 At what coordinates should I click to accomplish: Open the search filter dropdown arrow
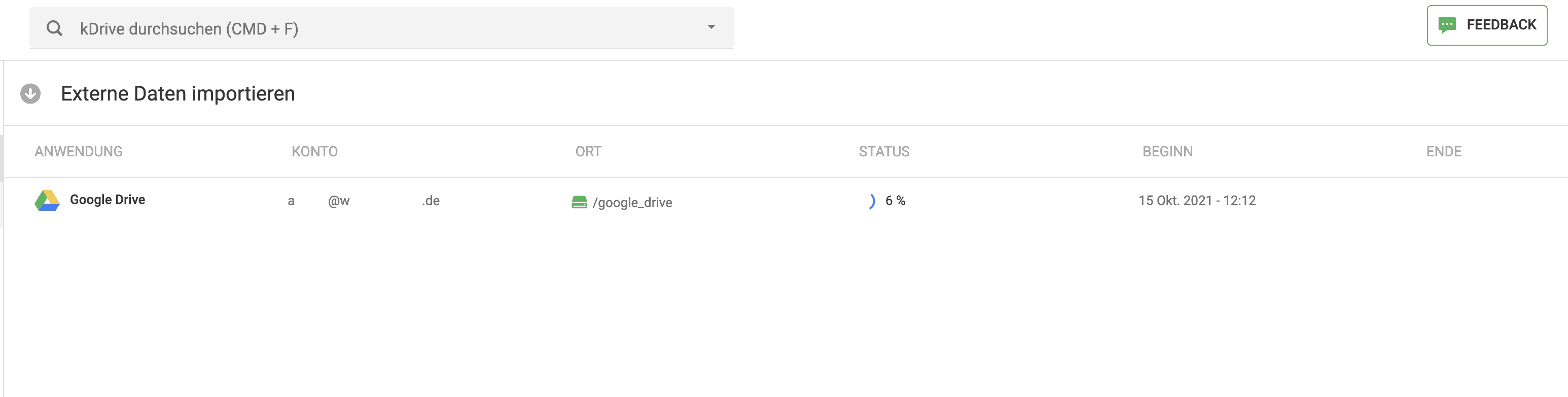point(711,27)
